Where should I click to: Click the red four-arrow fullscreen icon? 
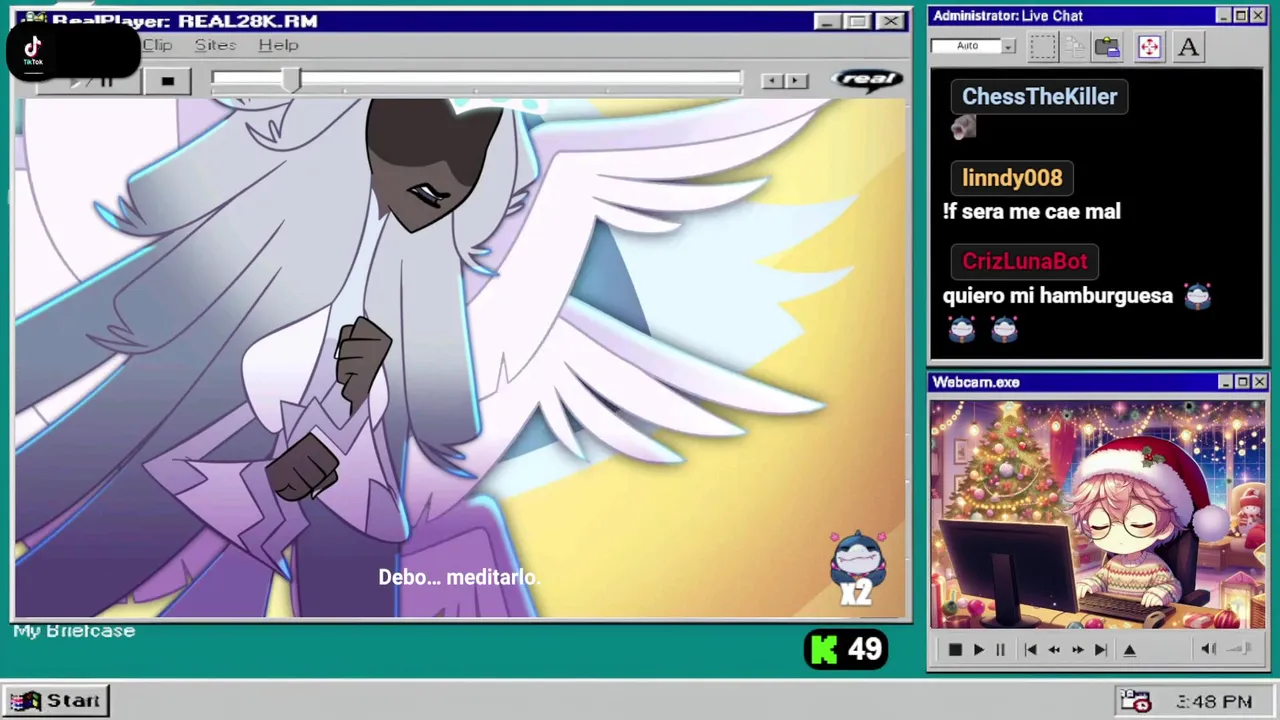pyautogui.click(x=1149, y=46)
